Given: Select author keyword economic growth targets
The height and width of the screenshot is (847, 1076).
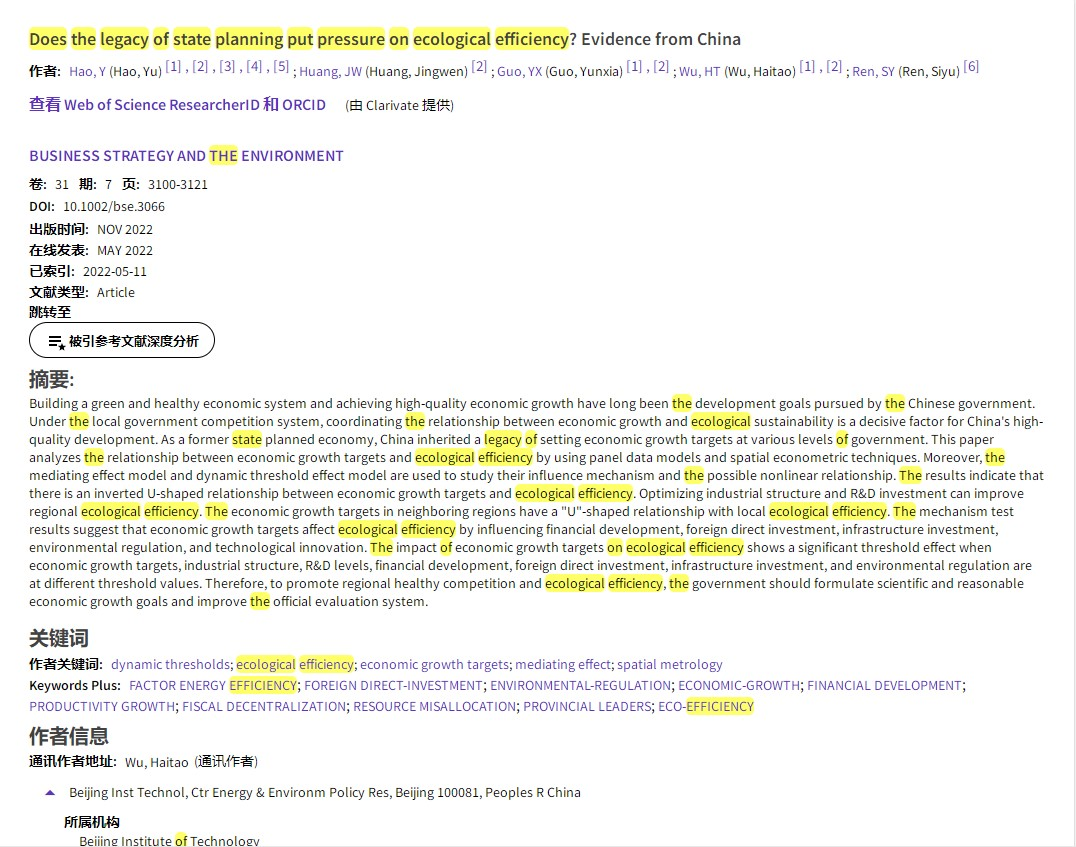Looking at the screenshot, I should [434, 664].
